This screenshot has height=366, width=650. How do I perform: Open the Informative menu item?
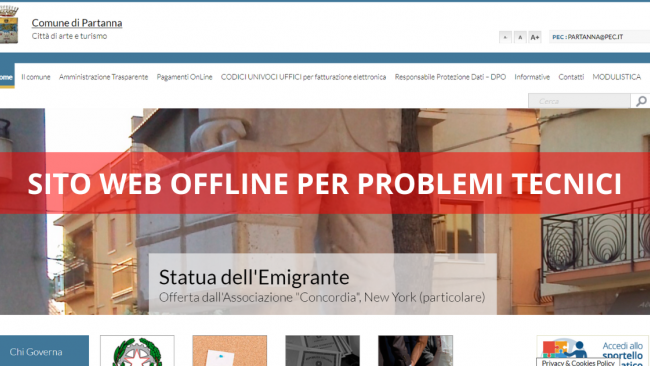(532, 77)
